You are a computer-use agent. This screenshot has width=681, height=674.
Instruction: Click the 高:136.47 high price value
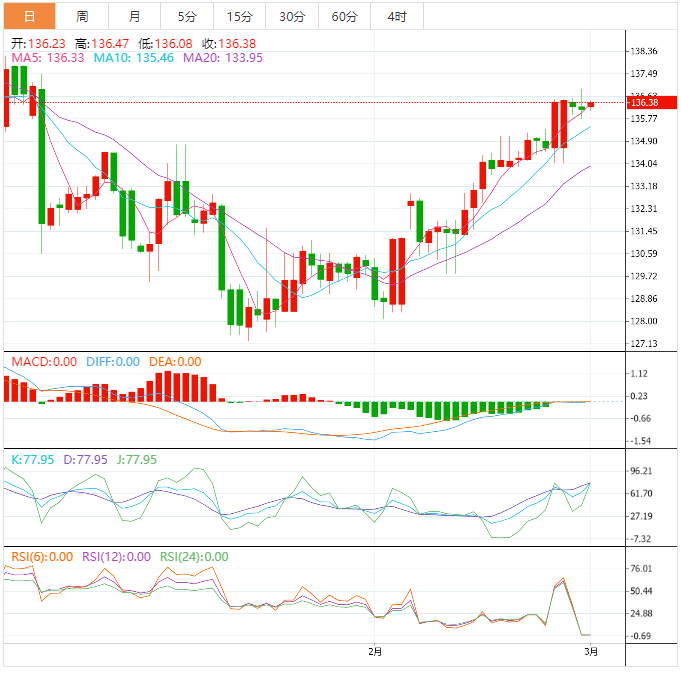(102, 43)
